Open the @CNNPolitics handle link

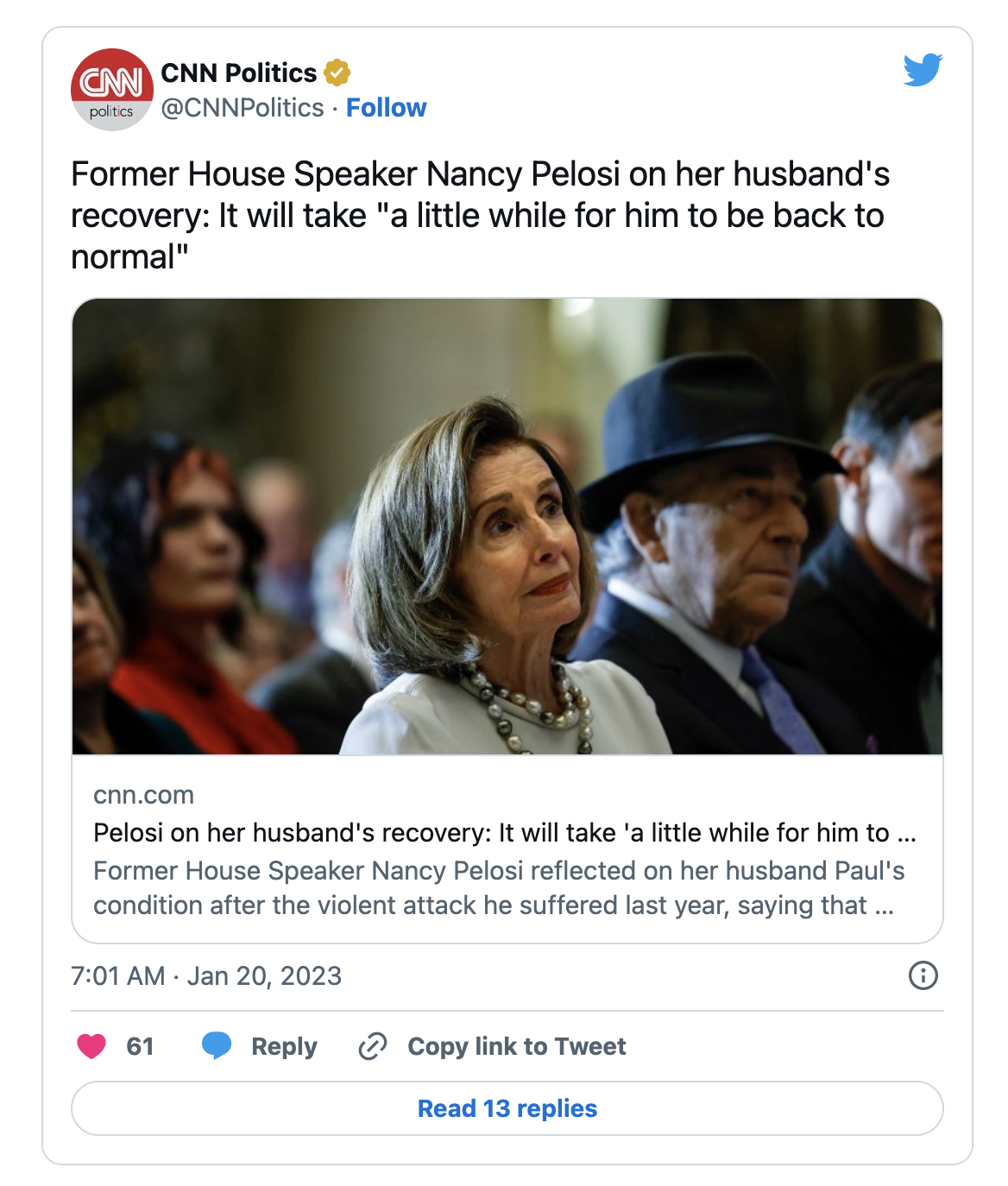[x=243, y=108]
